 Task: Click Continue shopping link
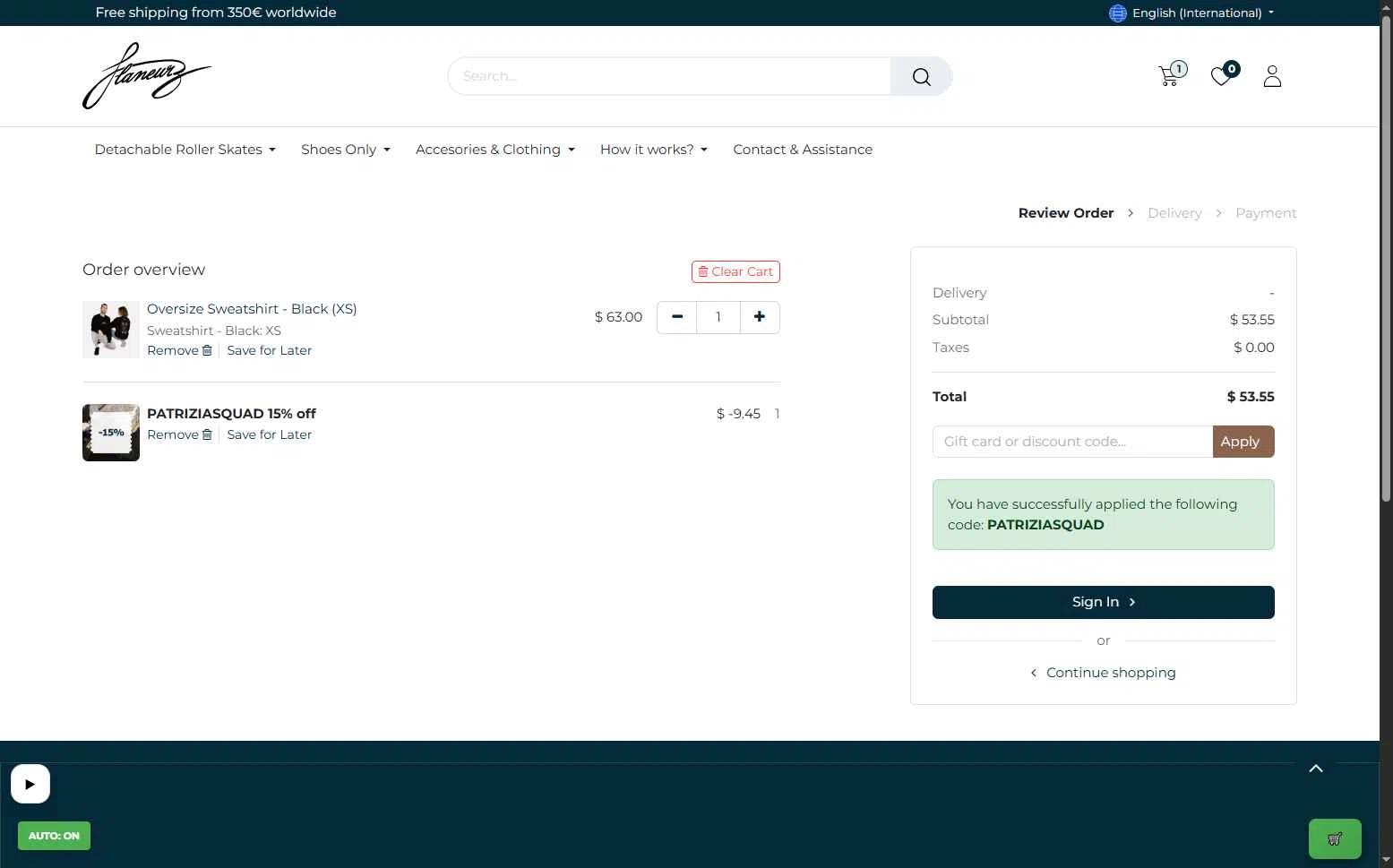[x=1103, y=673]
